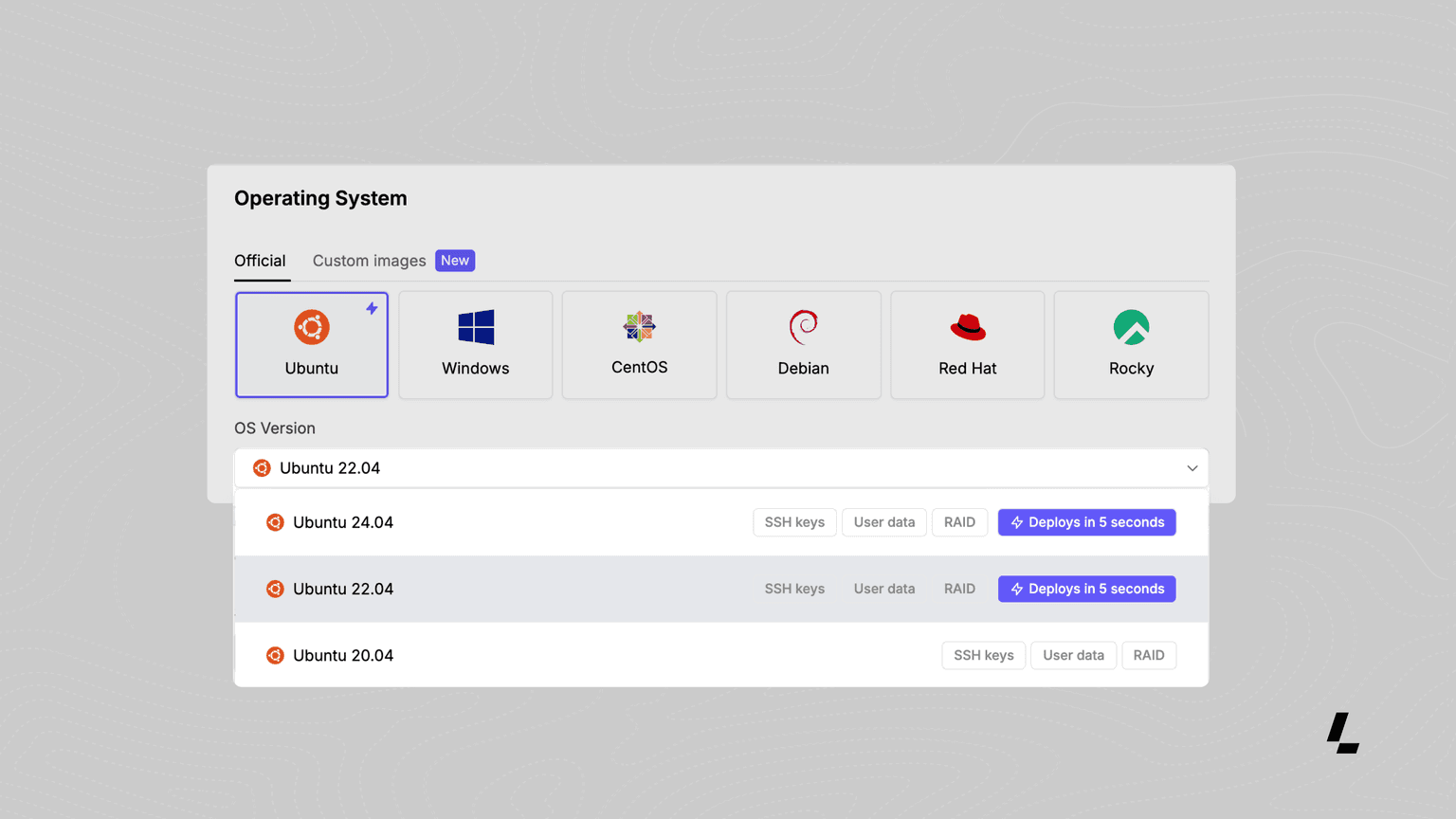
Task: Click the lightning bolt on Ubuntu tile
Action: [x=372, y=308]
